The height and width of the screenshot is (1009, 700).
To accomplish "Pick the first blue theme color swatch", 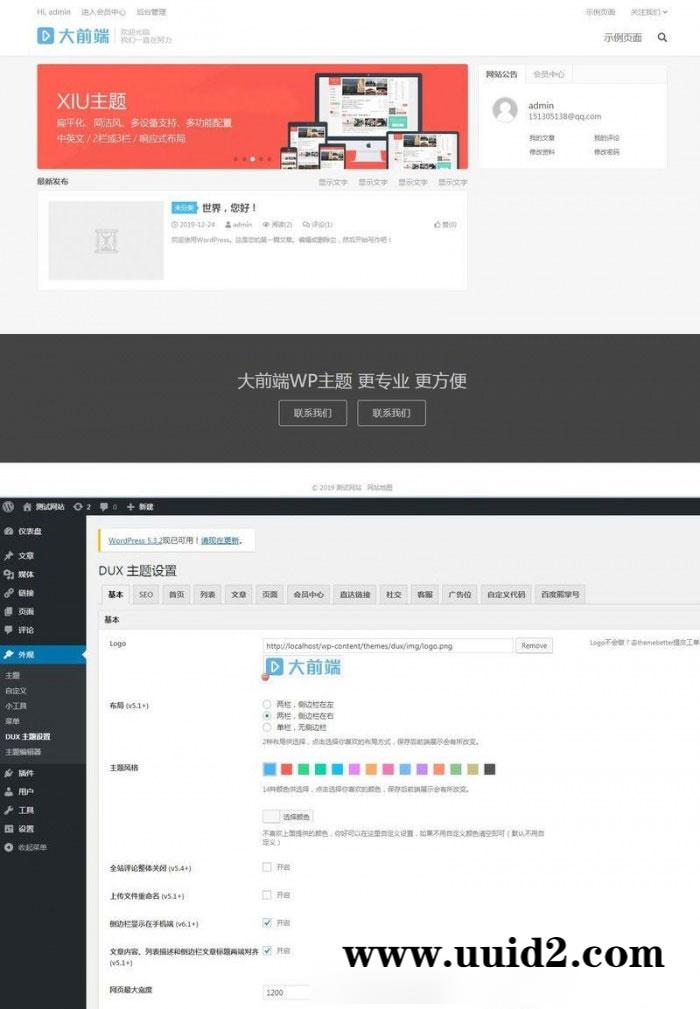I will (x=270, y=769).
